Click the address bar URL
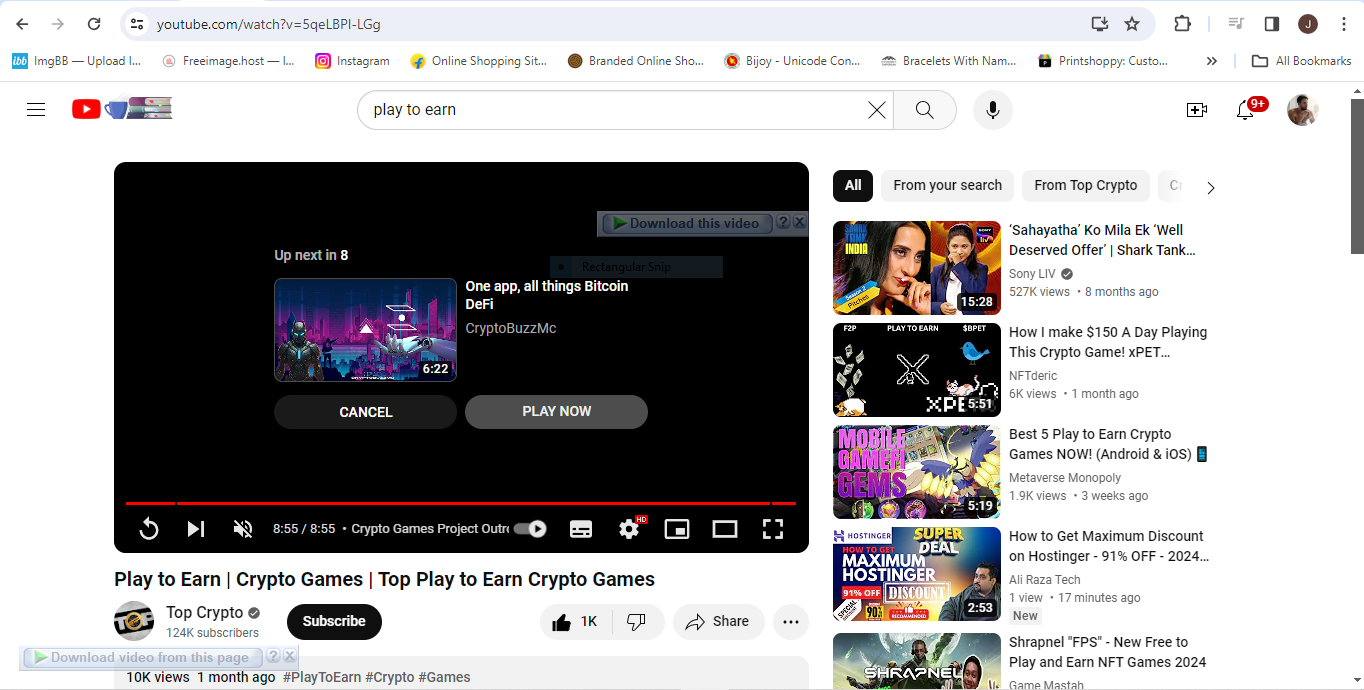 pos(269,24)
